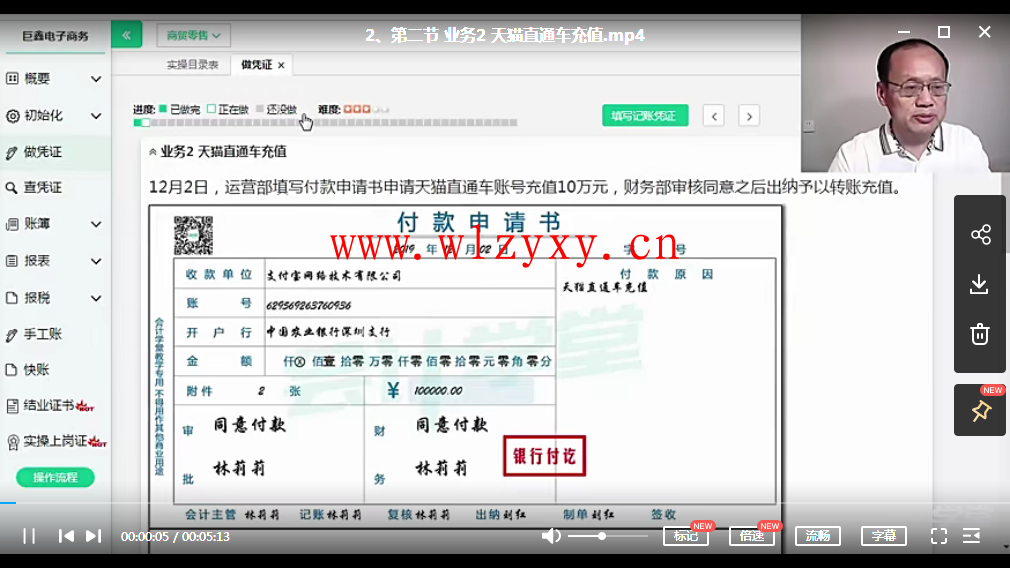
Task: Mute the speaker volume icon
Action: tap(551, 536)
